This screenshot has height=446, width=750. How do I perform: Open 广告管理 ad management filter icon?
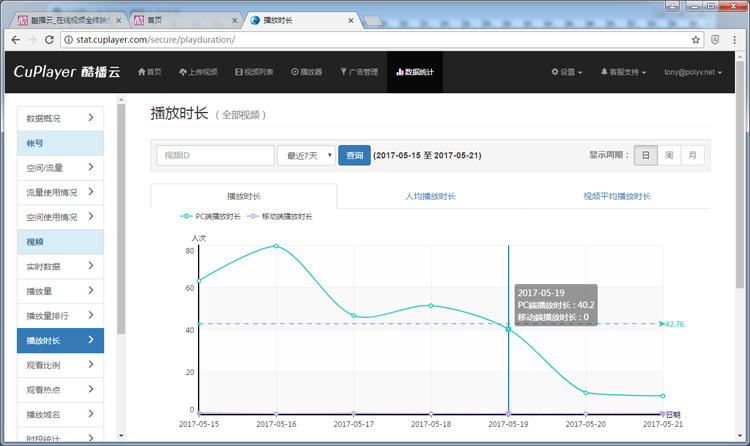[344, 72]
